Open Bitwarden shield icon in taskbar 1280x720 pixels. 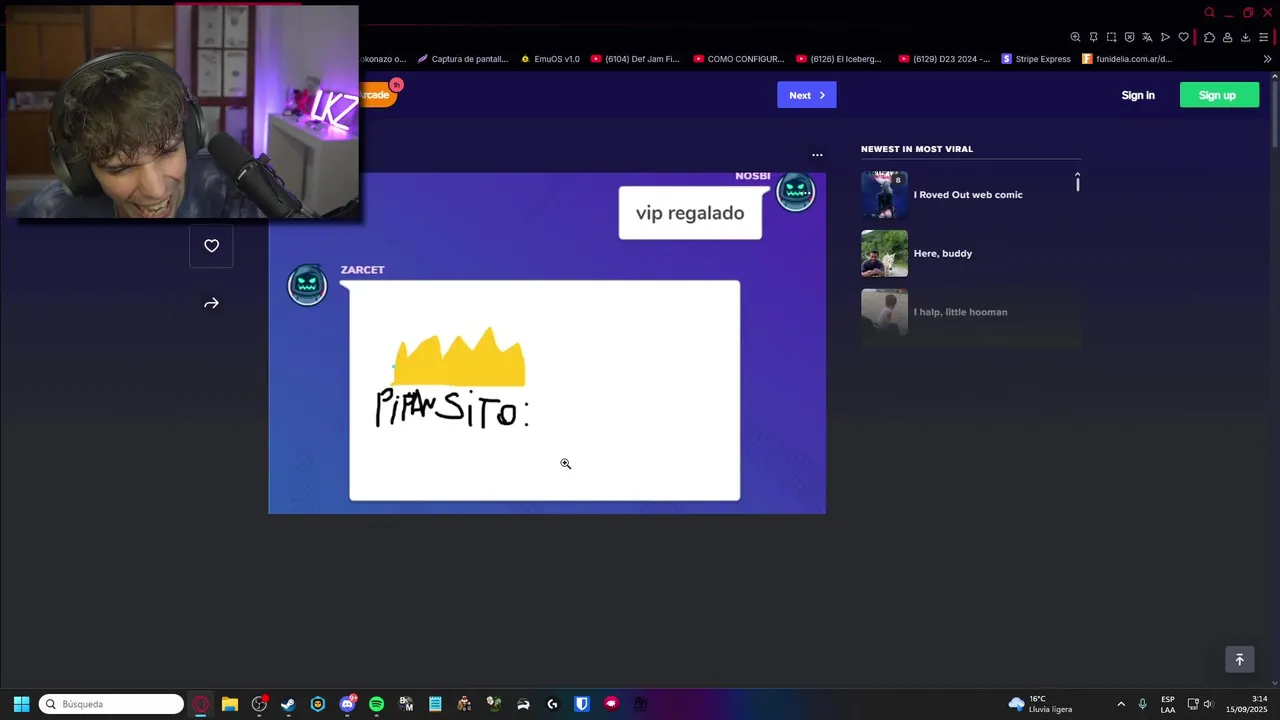[x=582, y=704]
